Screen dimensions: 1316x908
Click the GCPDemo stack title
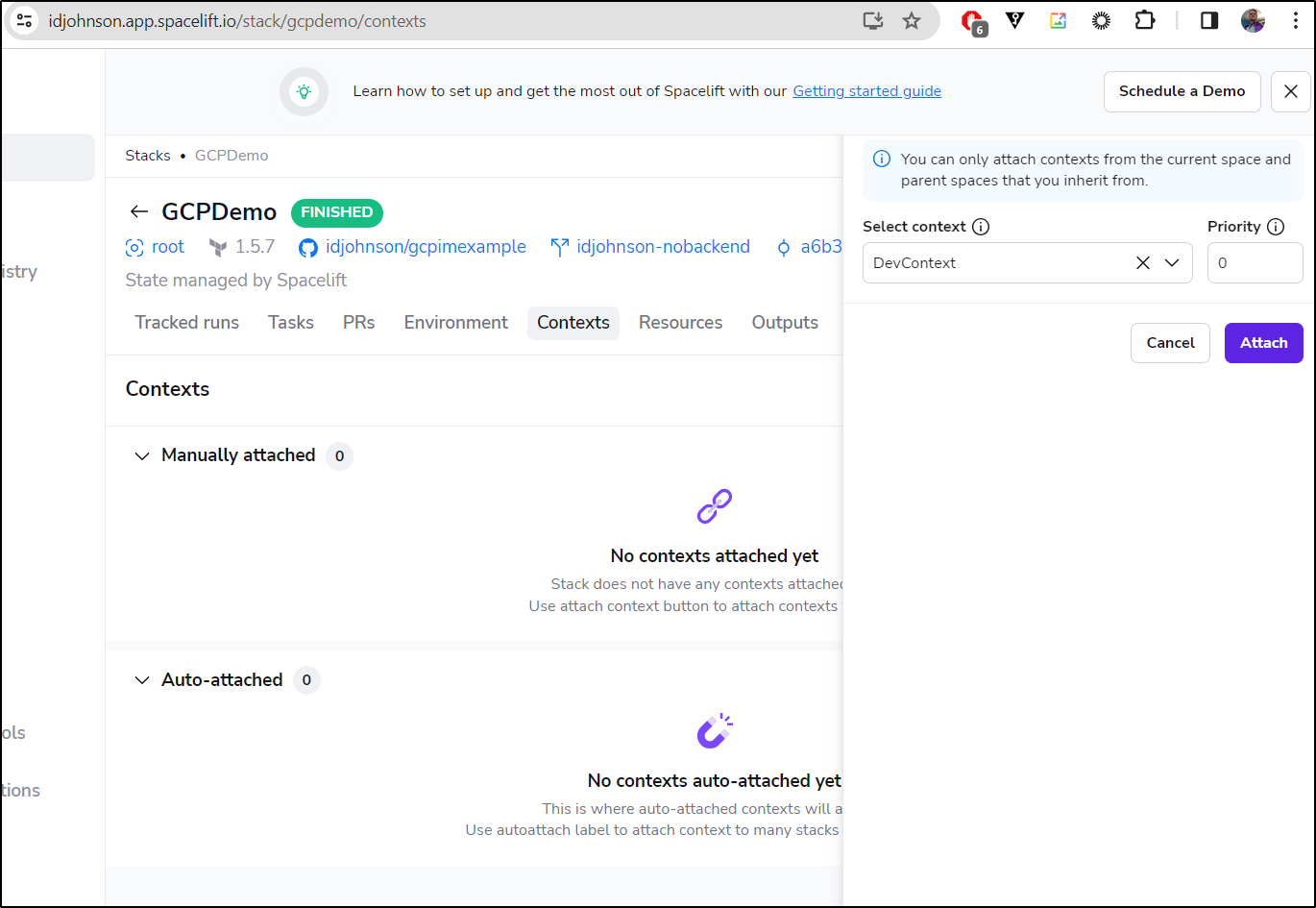click(219, 212)
